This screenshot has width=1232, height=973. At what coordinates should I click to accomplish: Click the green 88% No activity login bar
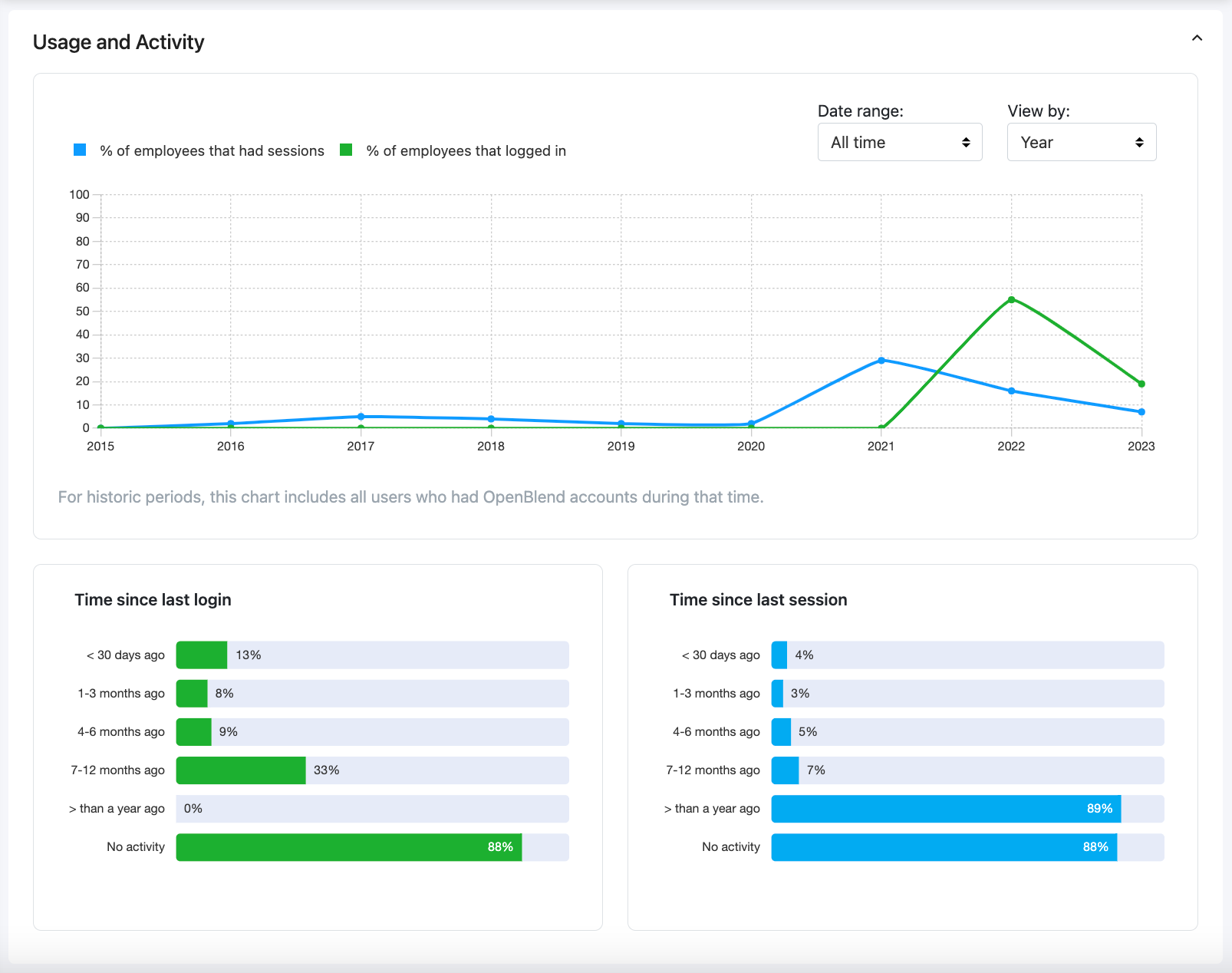tap(349, 847)
